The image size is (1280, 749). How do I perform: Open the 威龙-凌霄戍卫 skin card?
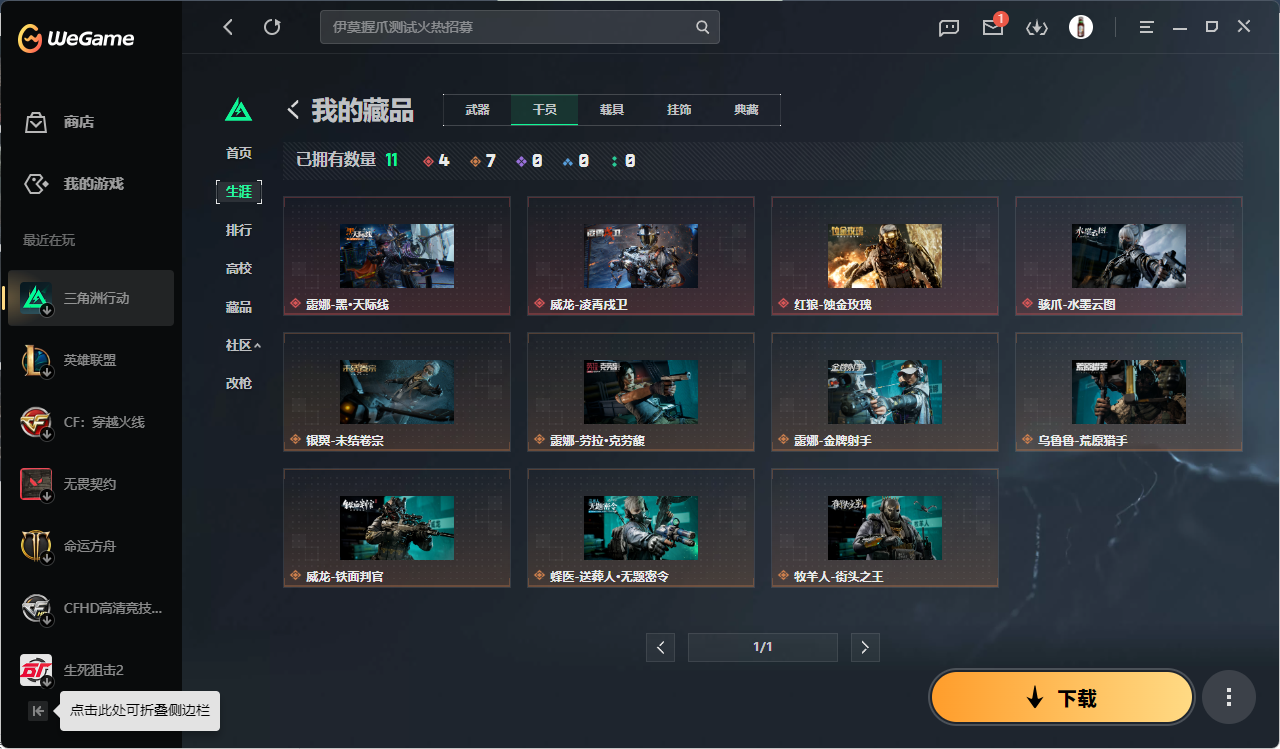pos(641,256)
